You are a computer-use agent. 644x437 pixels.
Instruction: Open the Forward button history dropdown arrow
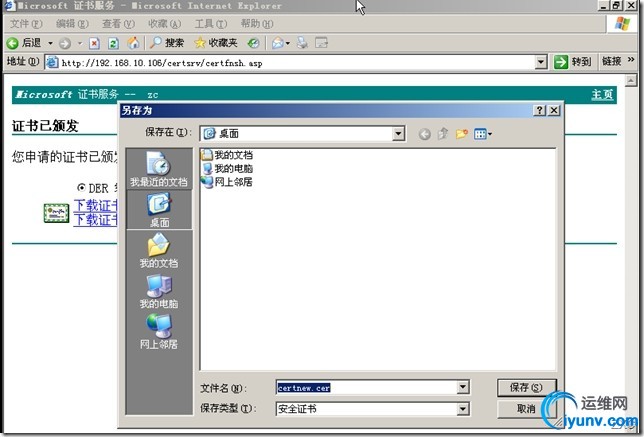pyautogui.click(x=80, y=43)
